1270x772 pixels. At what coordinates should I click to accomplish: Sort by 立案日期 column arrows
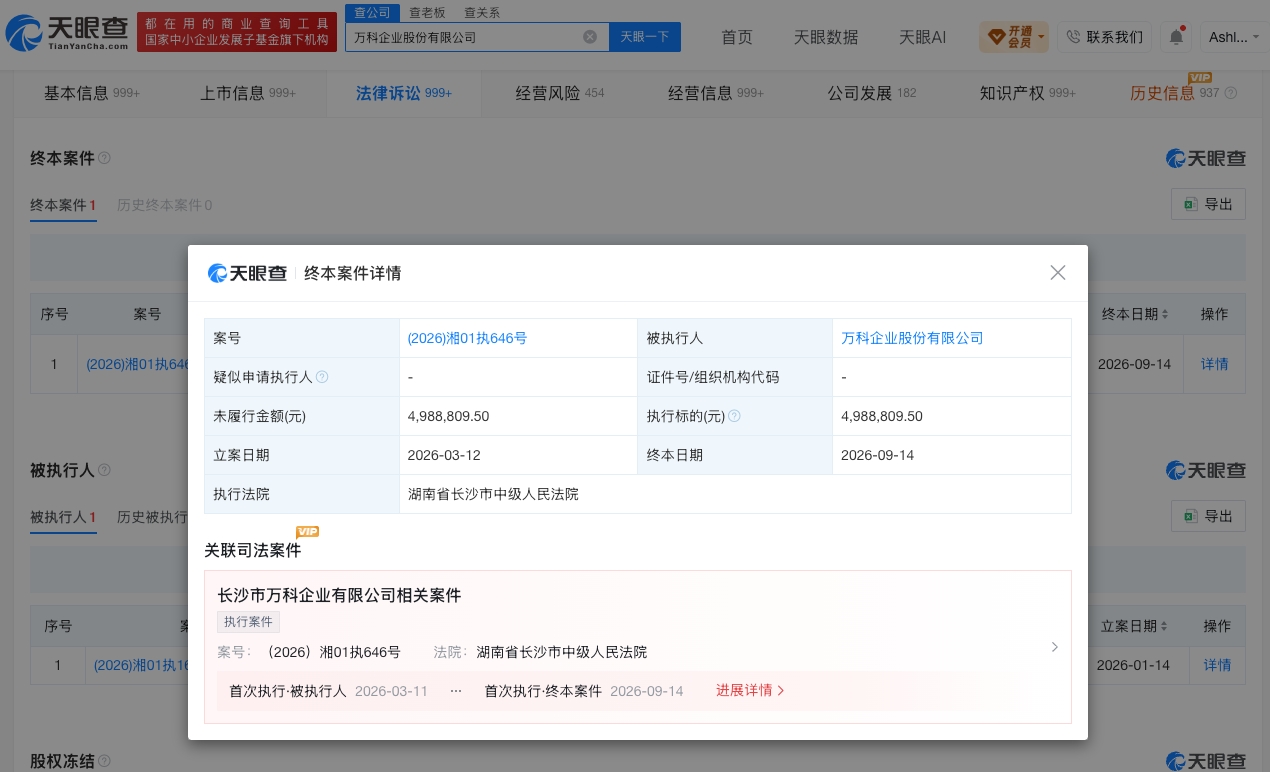pyautogui.click(x=1163, y=626)
